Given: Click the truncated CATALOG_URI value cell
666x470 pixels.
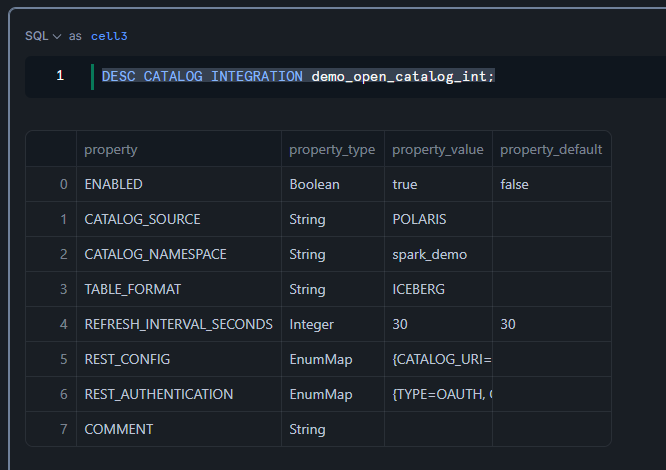Looking at the screenshot, I should coord(438,359).
